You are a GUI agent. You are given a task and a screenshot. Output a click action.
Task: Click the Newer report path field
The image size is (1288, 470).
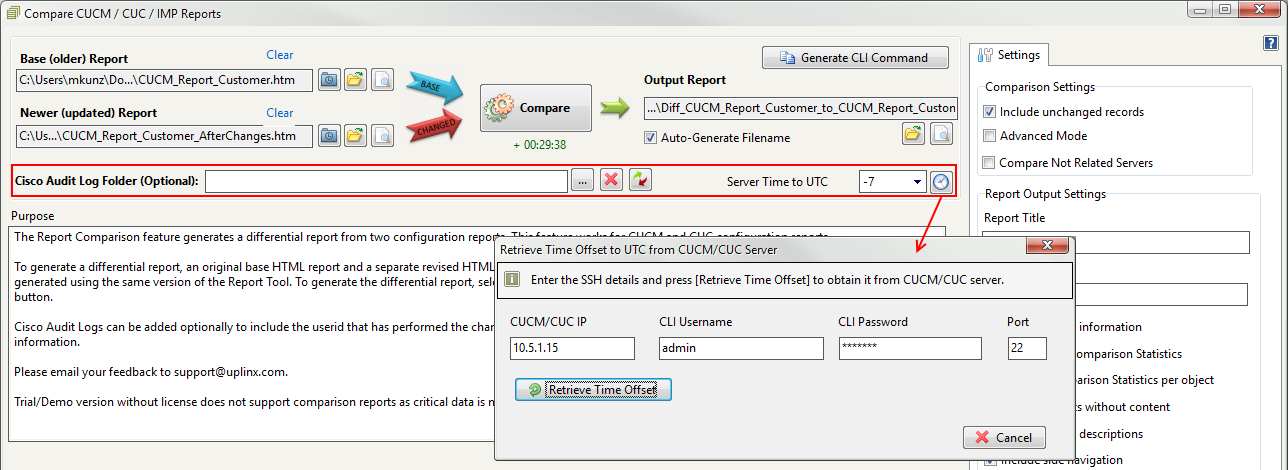click(164, 135)
